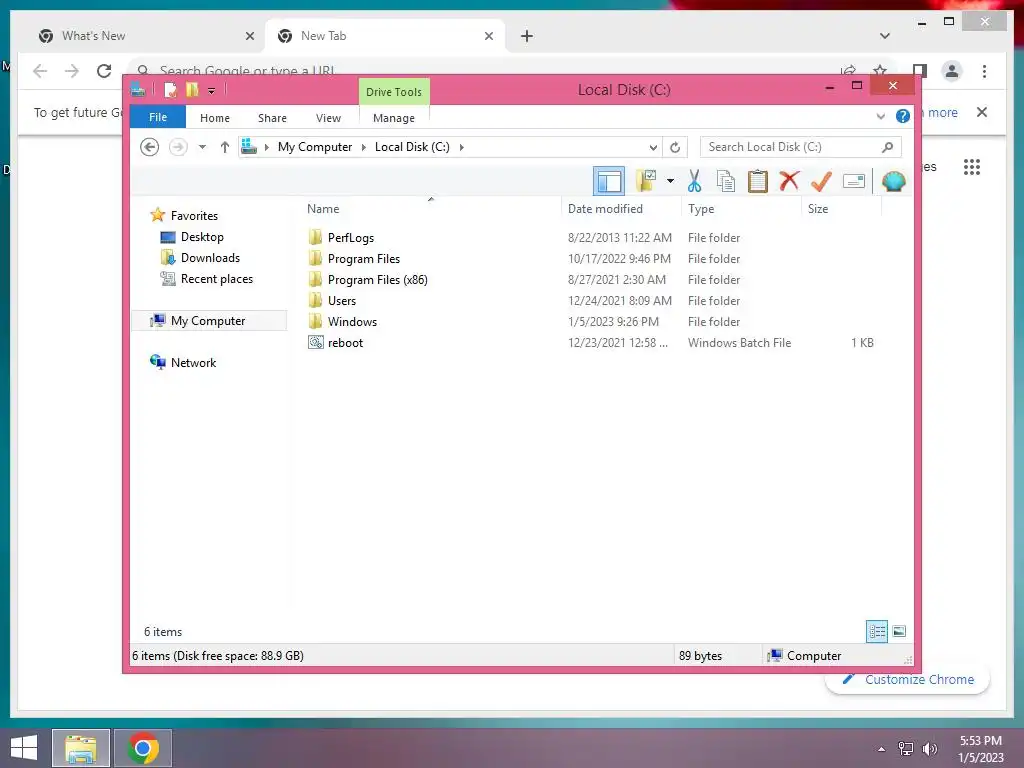Toggle the navigation pane toolbar button
The width and height of the screenshot is (1024, 768).
[x=609, y=181]
